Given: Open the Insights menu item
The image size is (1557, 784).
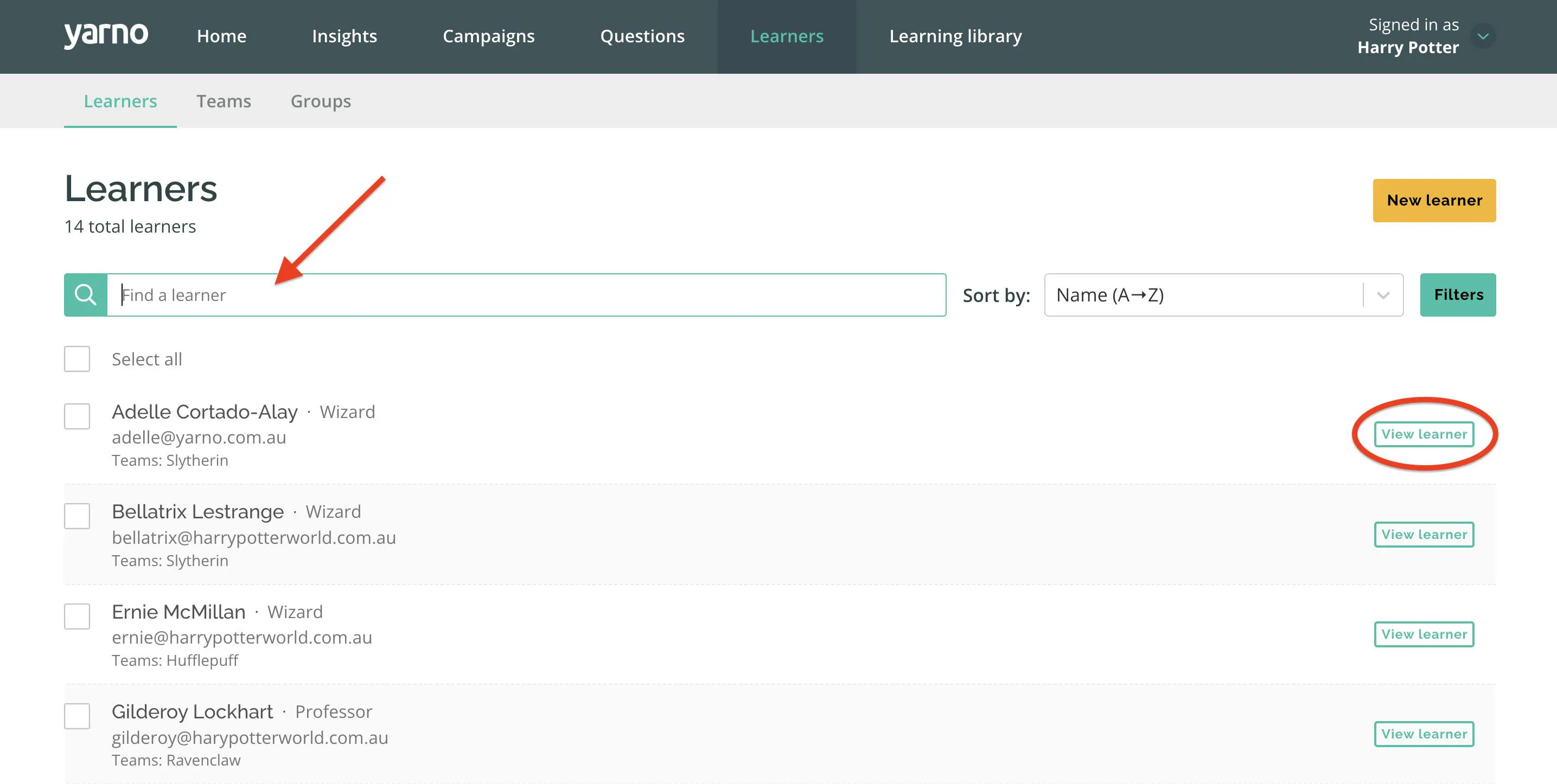Looking at the screenshot, I should (x=344, y=36).
